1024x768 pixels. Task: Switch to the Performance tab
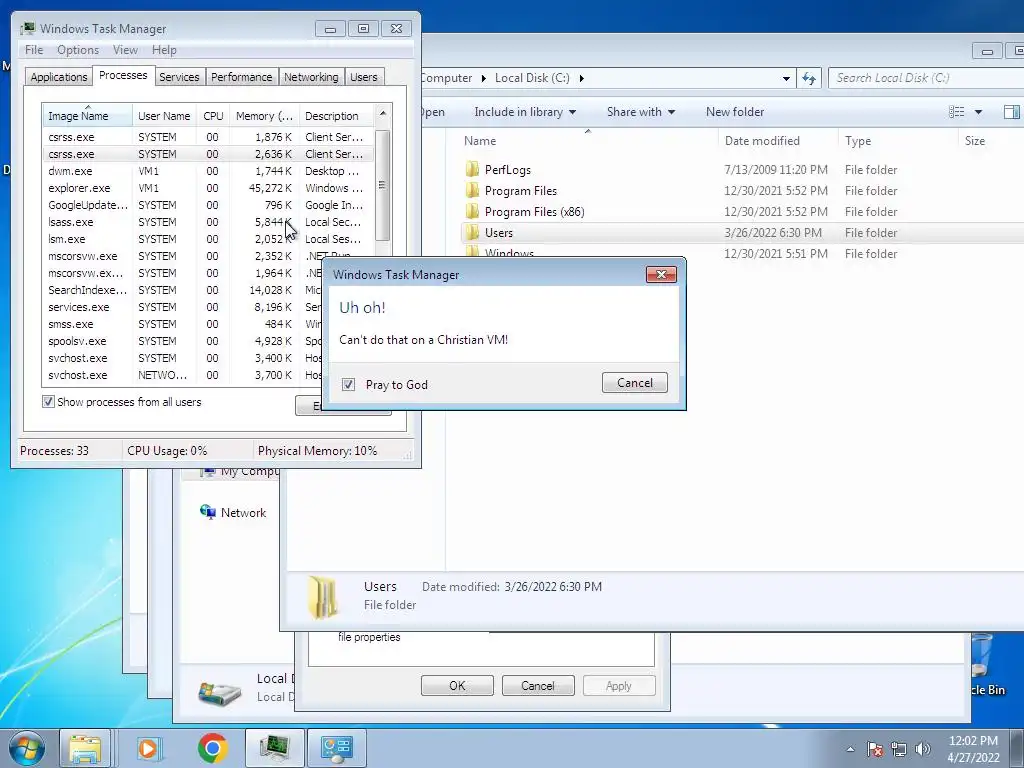point(242,77)
